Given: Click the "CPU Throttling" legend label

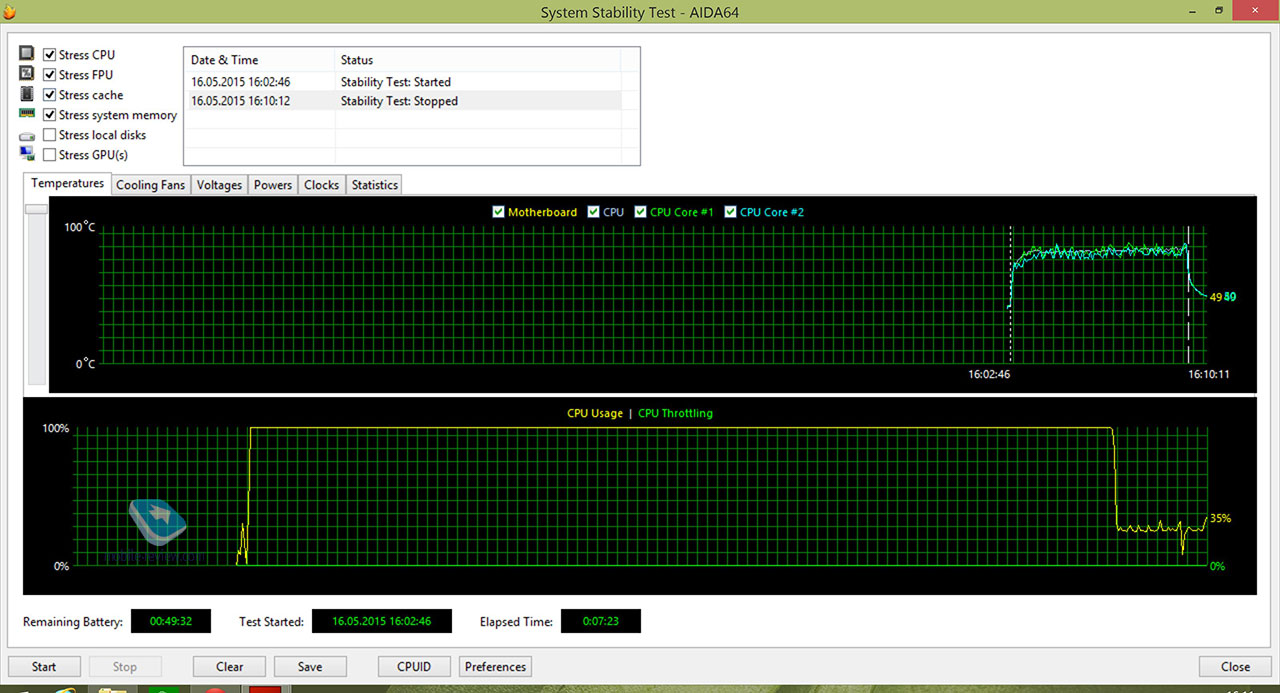Looking at the screenshot, I should pyautogui.click(x=675, y=413).
